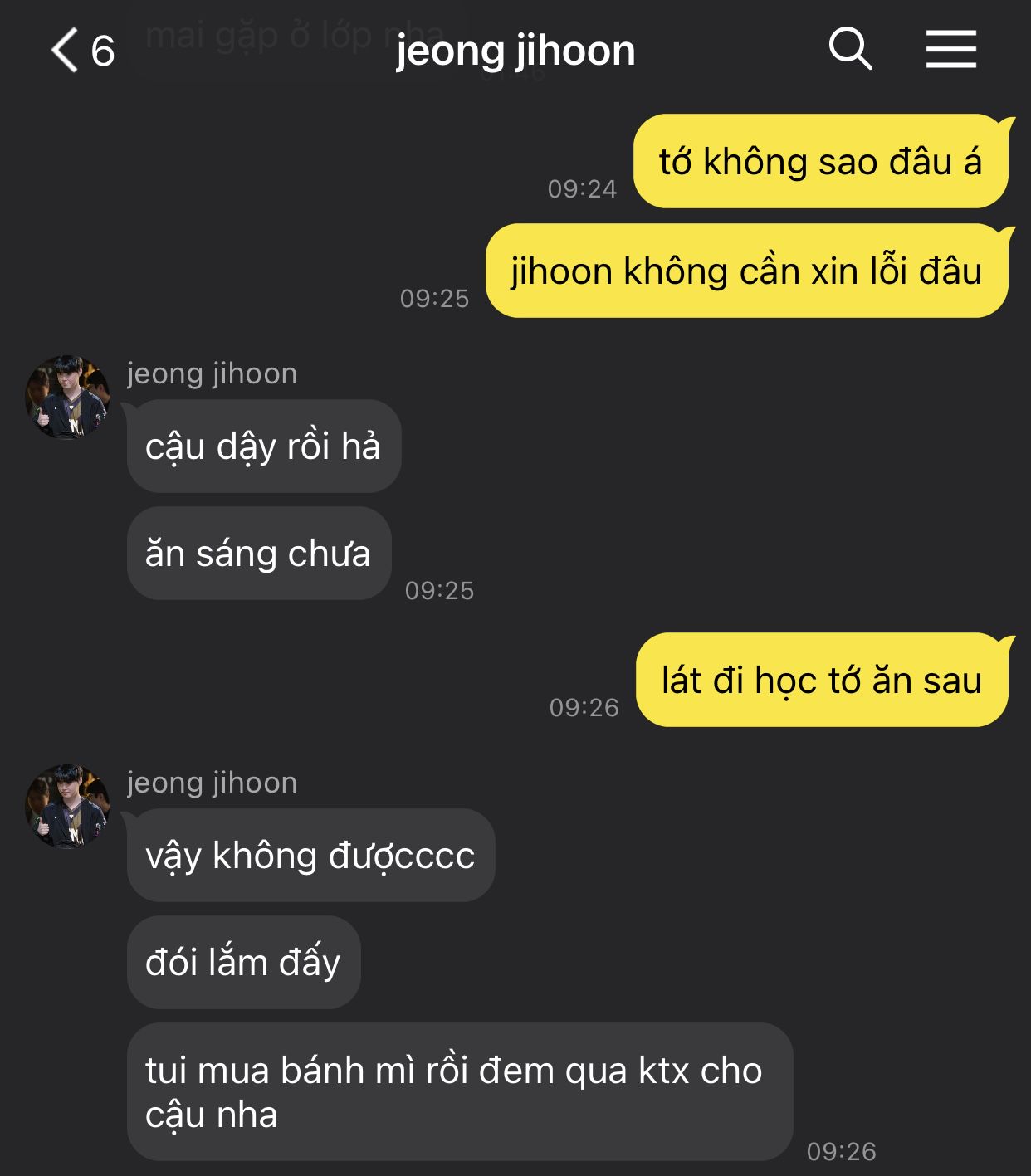Image resolution: width=1031 pixels, height=1176 pixels.
Task: Tap 'jihoon không cần xin lỗi đâu' message
Action: [747, 271]
